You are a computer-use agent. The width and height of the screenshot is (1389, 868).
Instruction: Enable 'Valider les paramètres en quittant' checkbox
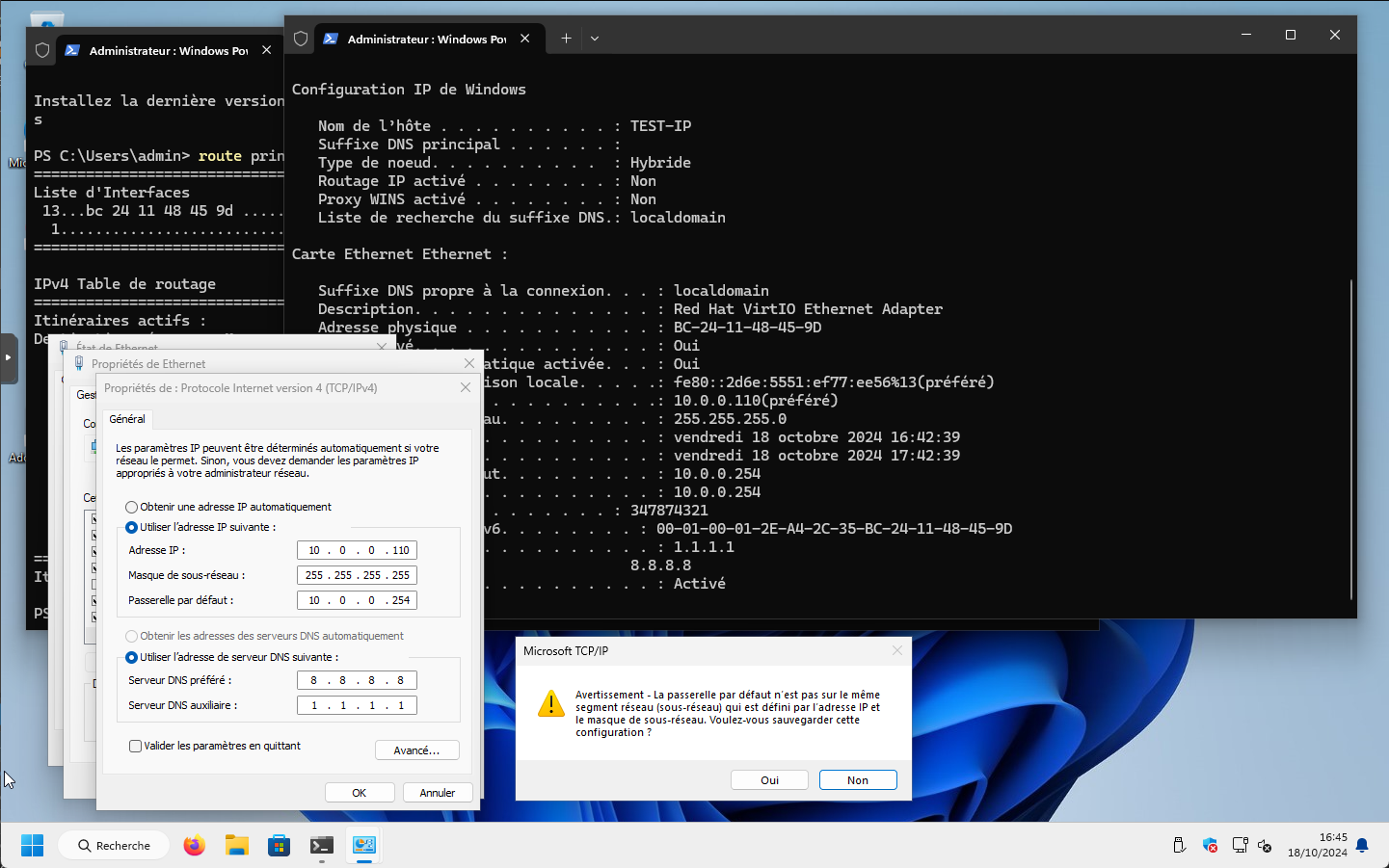[136, 746]
